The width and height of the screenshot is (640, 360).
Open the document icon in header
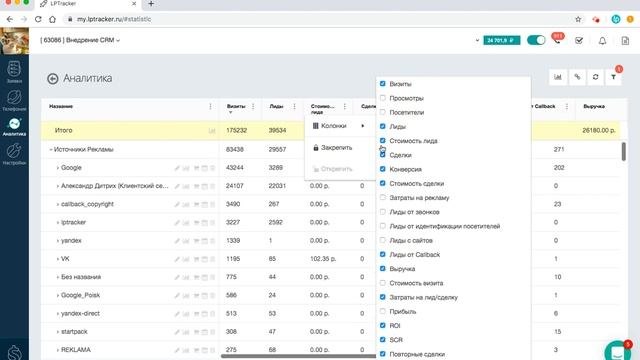click(x=625, y=41)
